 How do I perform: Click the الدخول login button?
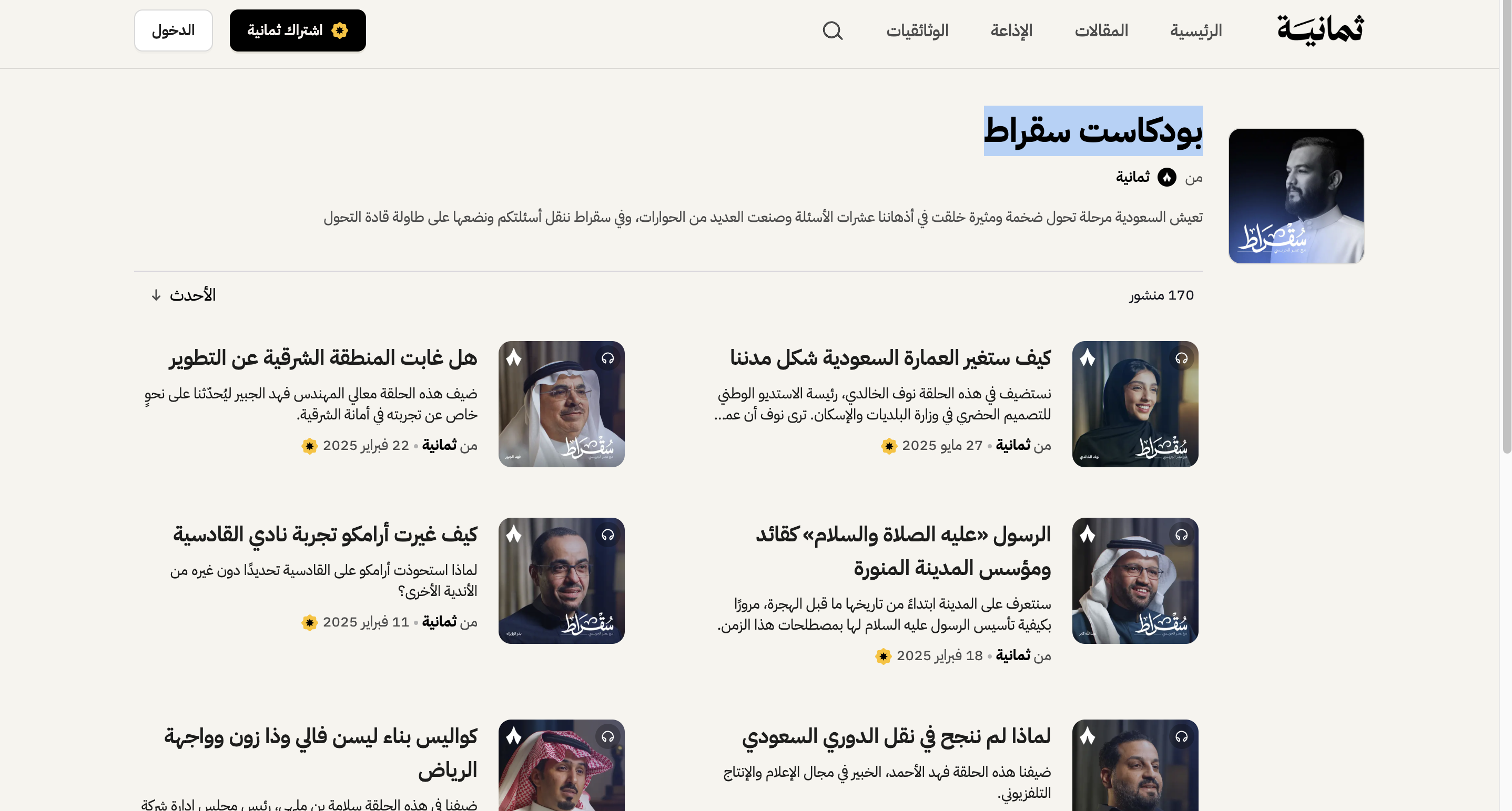click(173, 30)
